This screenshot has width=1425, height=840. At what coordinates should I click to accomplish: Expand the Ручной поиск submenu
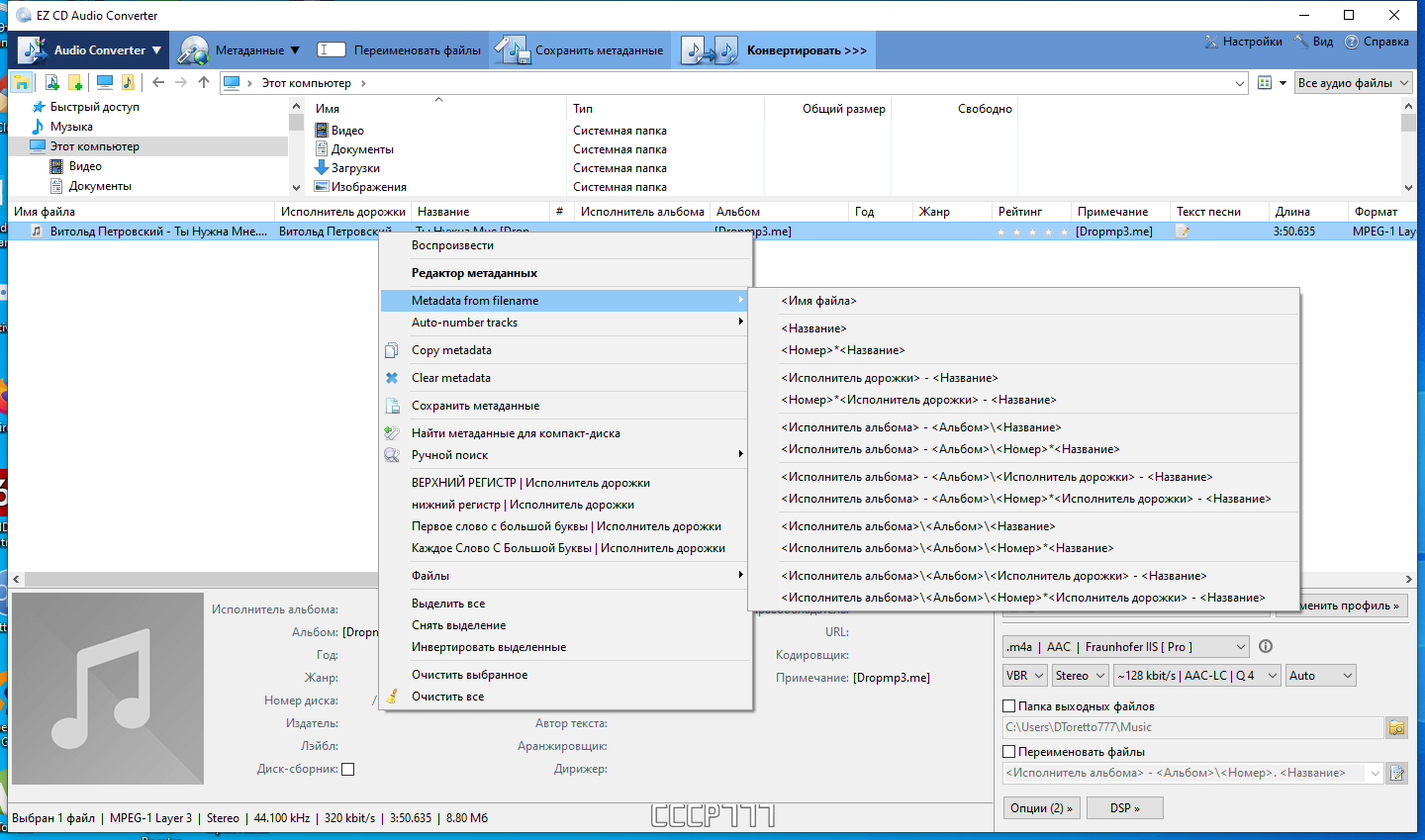tap(566, 455)
